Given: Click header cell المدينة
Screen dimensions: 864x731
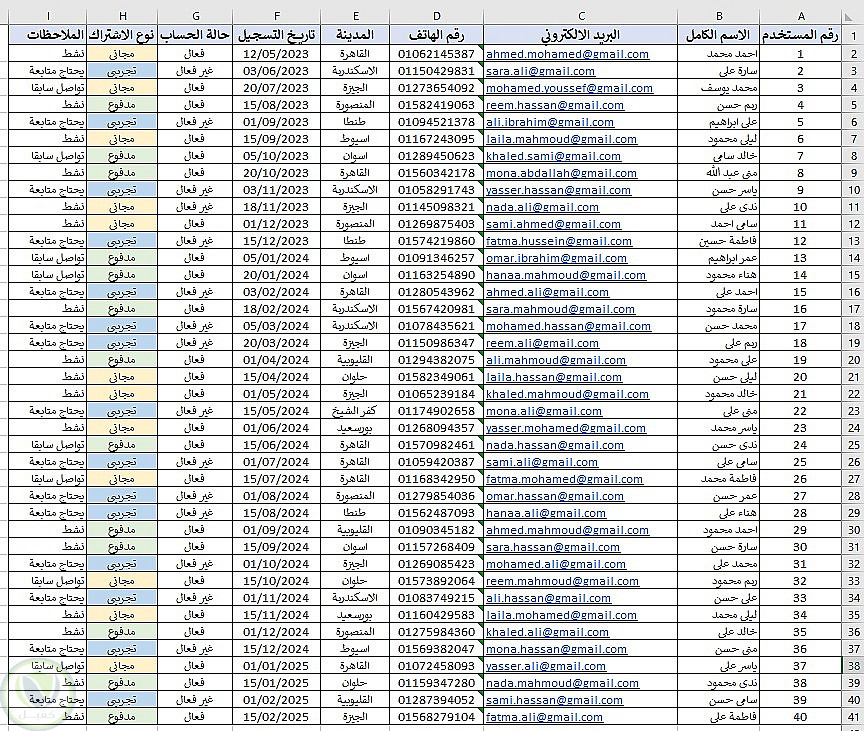Looking at the screenshot, I should pyautogui.click(x=355, y=36).
